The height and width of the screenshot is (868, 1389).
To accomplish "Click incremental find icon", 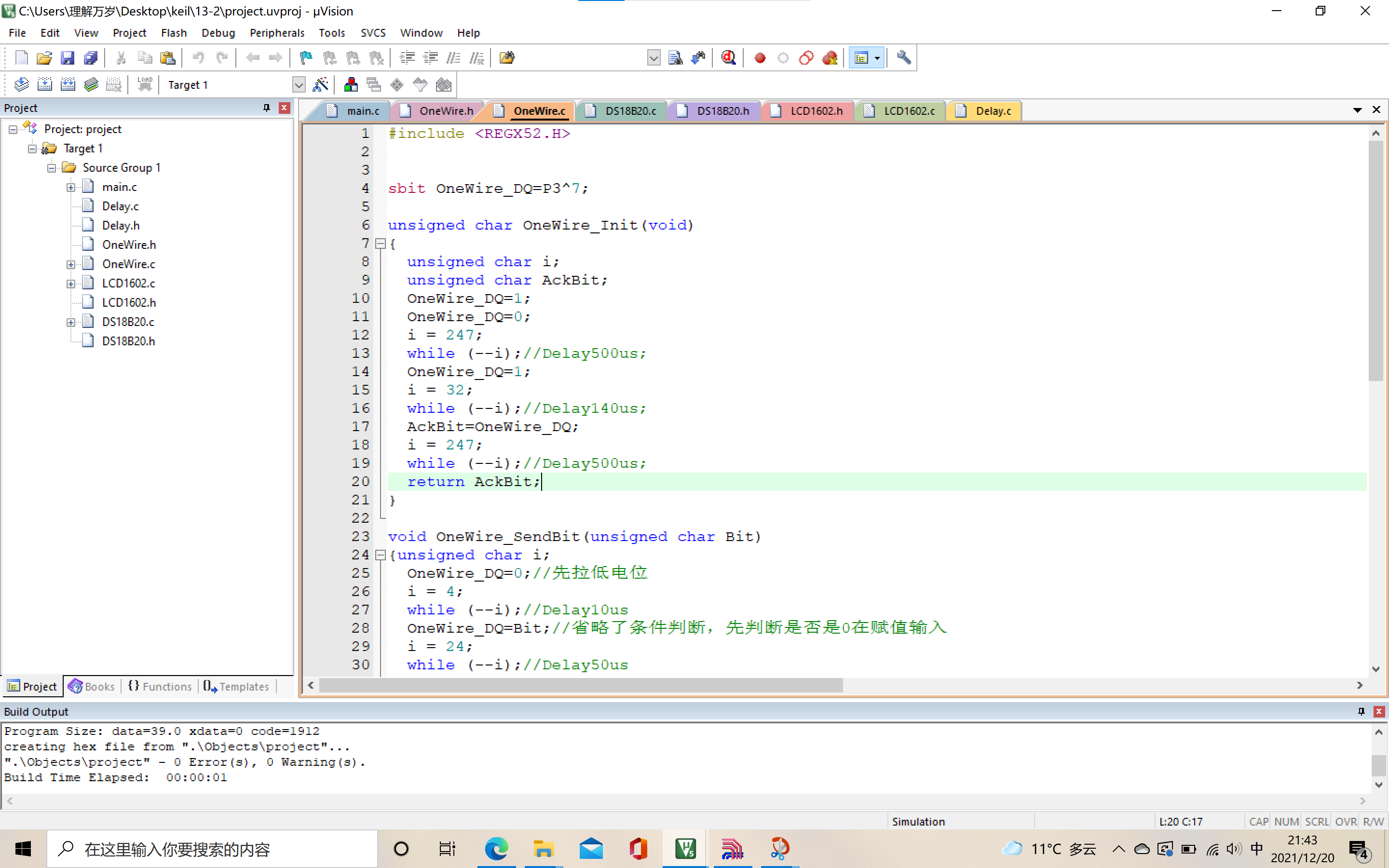I will coord(698,57).
